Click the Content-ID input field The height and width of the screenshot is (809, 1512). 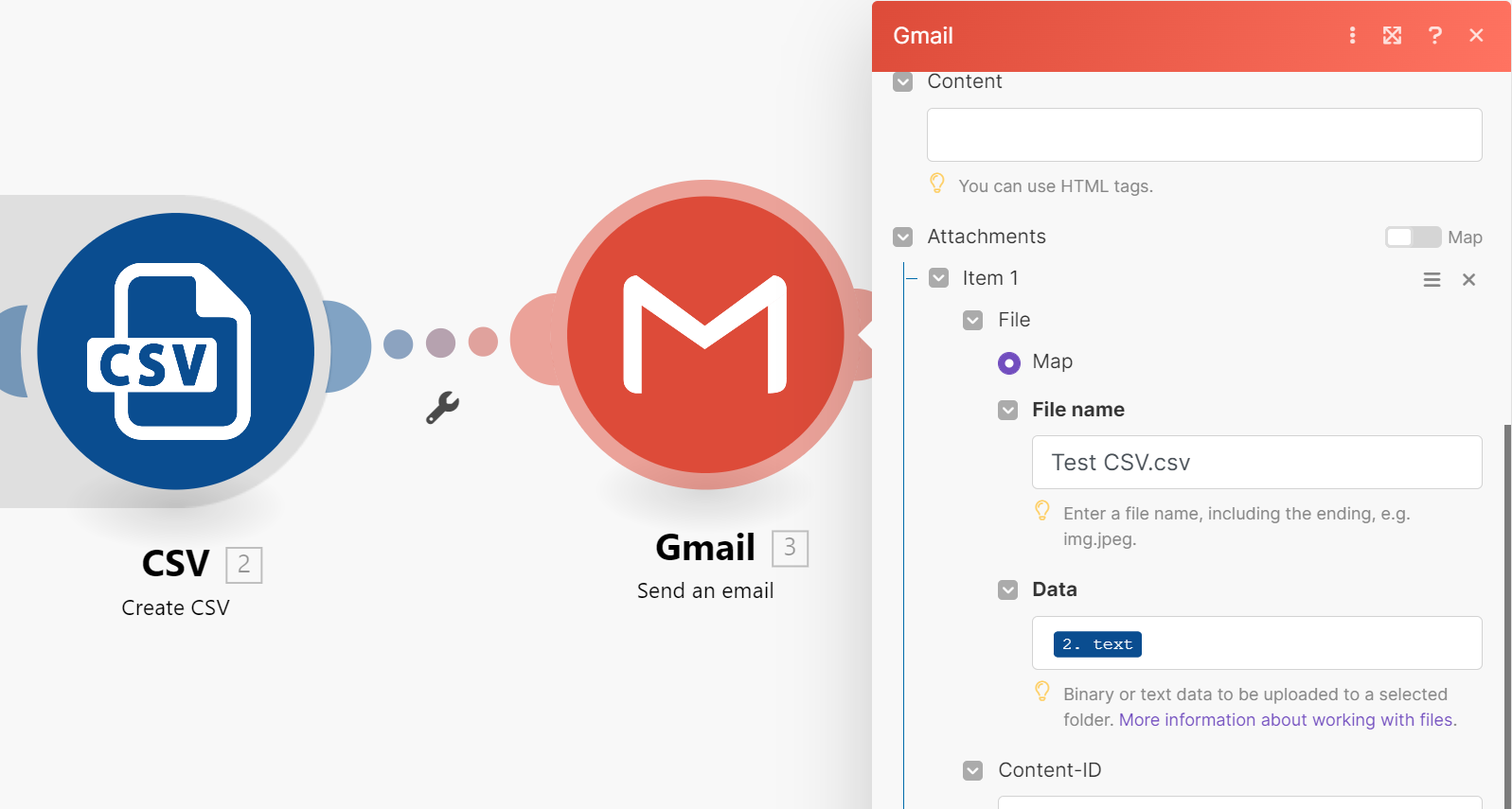(x=1240, y=802)
